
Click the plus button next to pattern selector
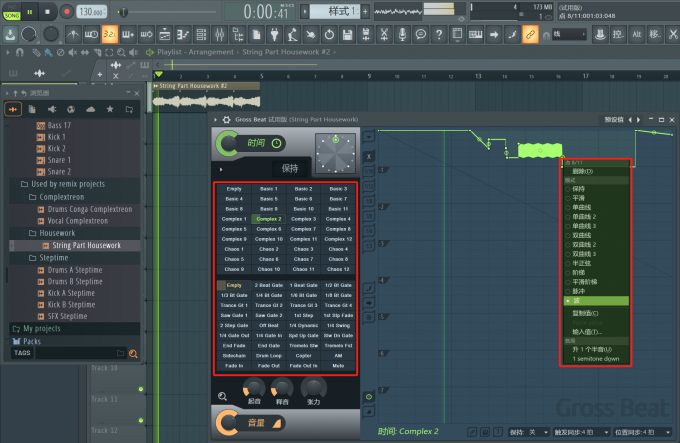(365, 12)
